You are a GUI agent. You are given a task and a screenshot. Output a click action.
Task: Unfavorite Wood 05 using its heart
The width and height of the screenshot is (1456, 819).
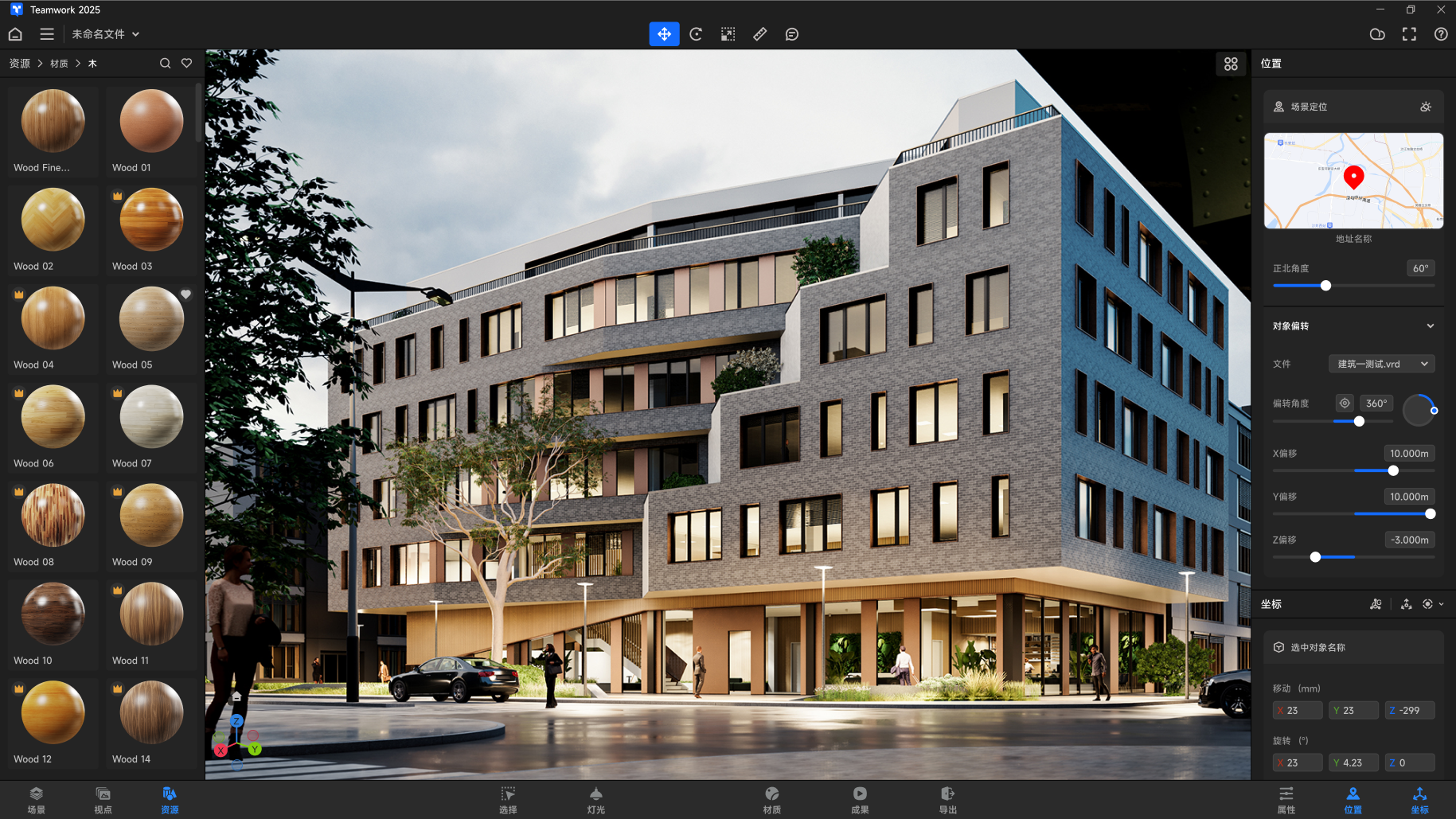tap(185, 294)
